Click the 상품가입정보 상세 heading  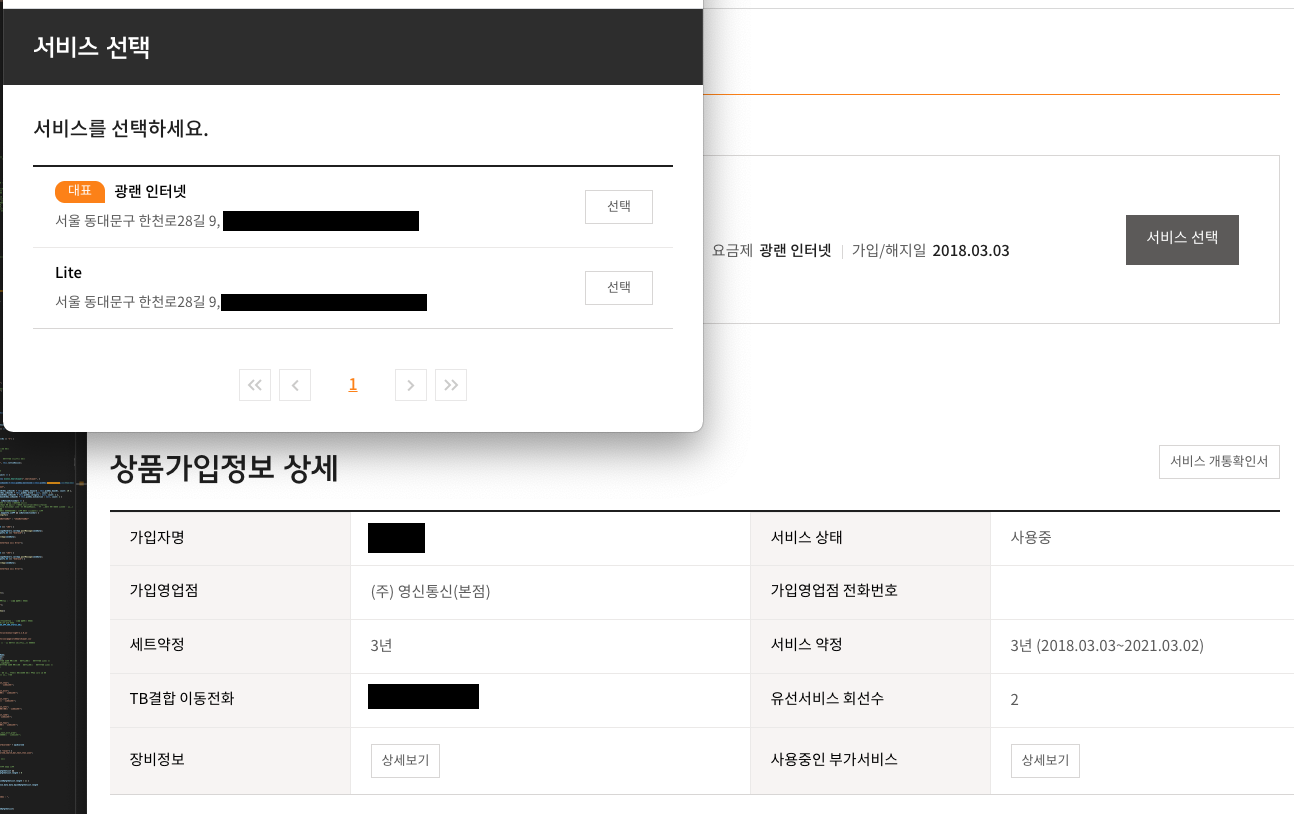point(224,468)
